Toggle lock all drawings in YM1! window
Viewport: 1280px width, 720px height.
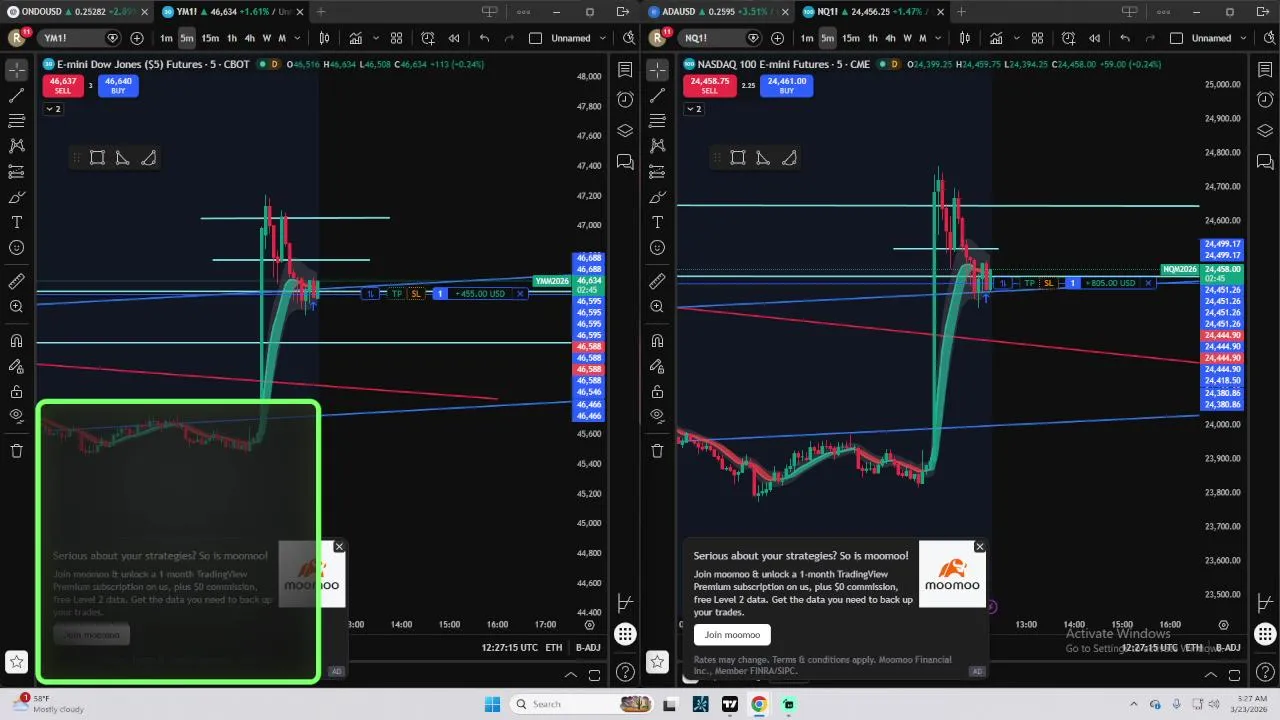point(17,392)
